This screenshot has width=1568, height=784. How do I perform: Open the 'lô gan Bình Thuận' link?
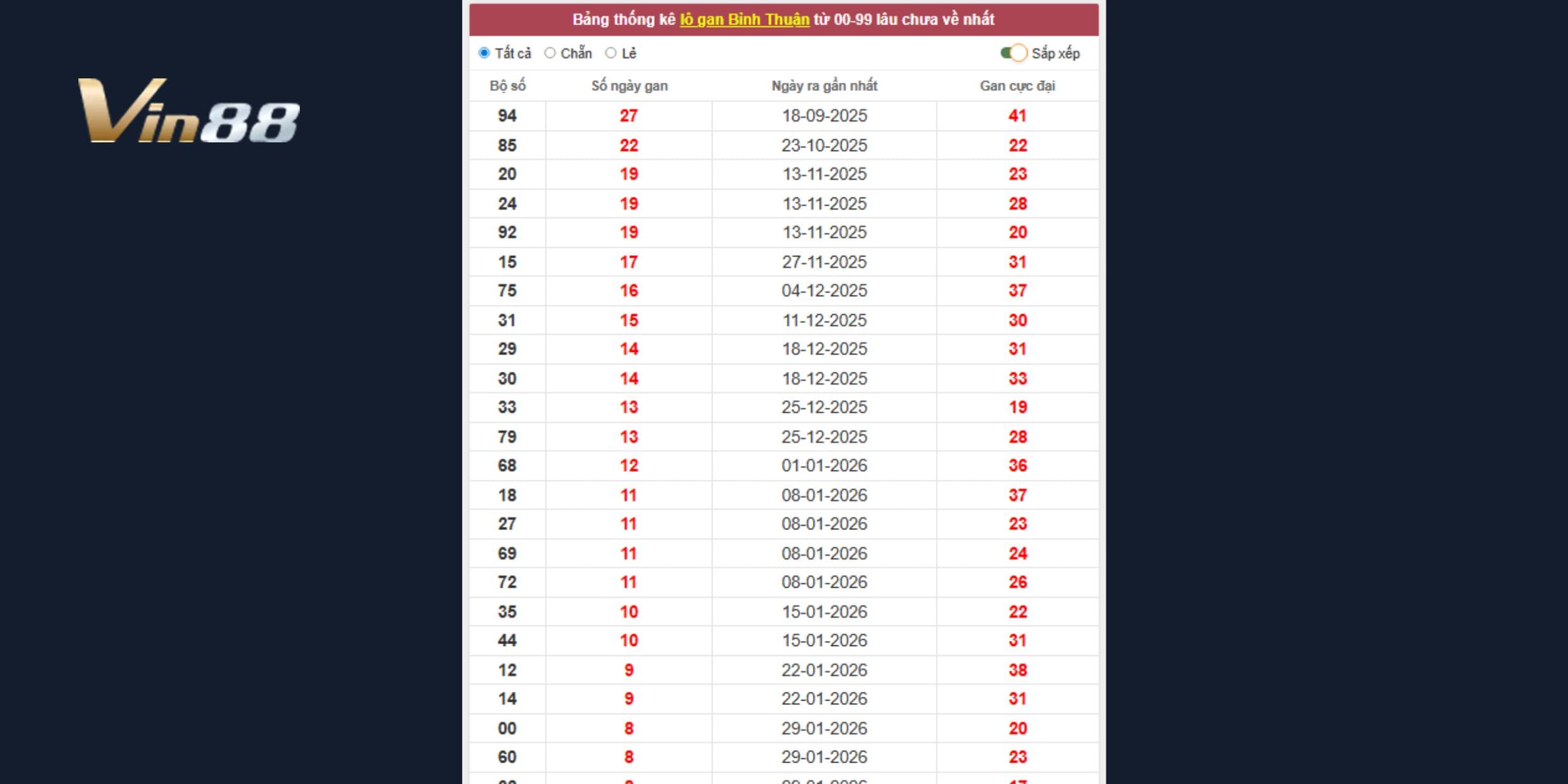pyautogui.click(x=744, y=19)
